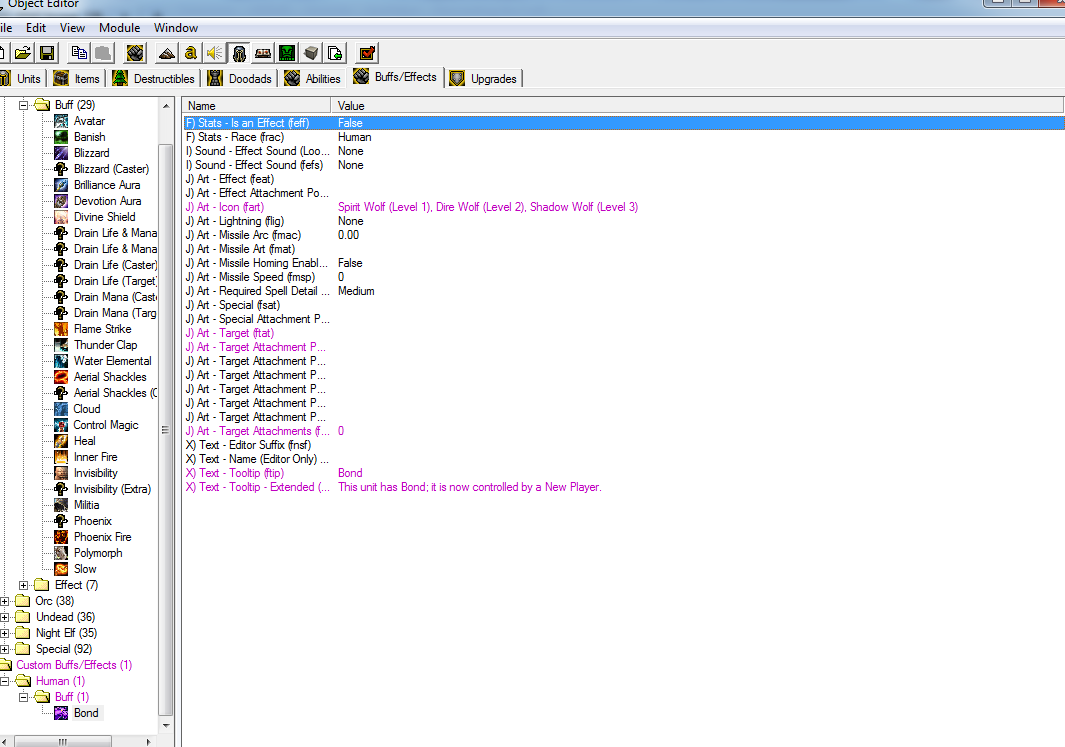Viewport: 1065px width, 747px height.
Task: Open the Import Manager icon
Action: coord(336,53)
